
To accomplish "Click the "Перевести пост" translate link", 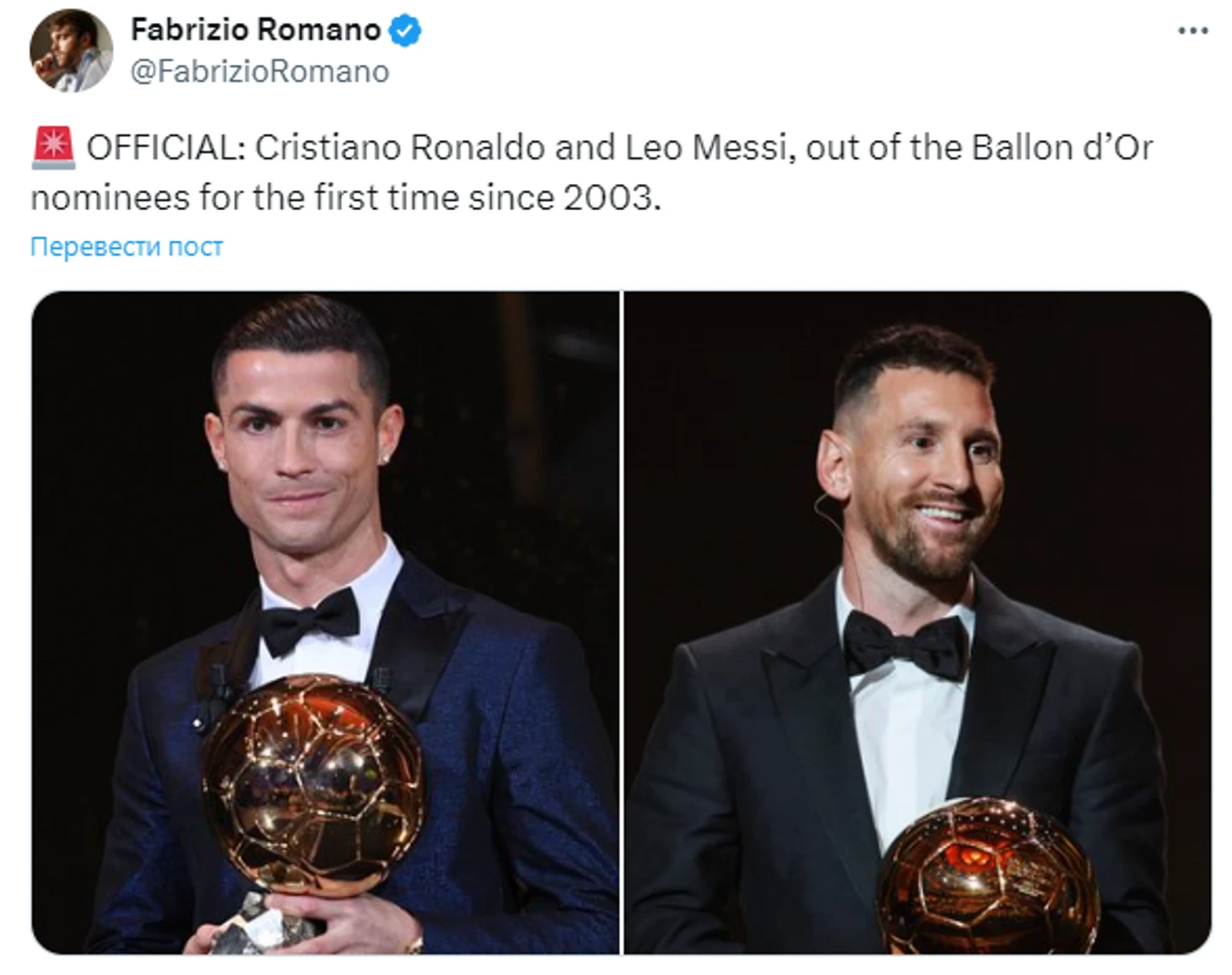I will 127,246.
